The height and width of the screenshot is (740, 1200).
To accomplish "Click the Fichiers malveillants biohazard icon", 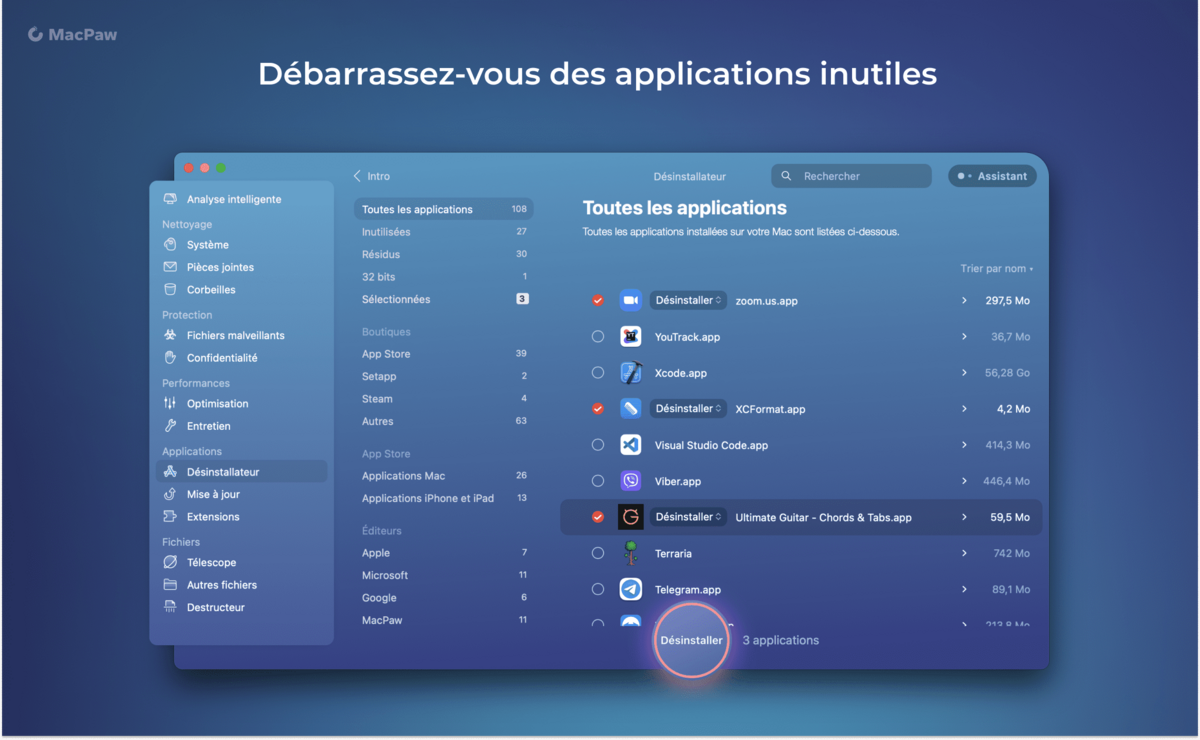I will coord(170,336).
